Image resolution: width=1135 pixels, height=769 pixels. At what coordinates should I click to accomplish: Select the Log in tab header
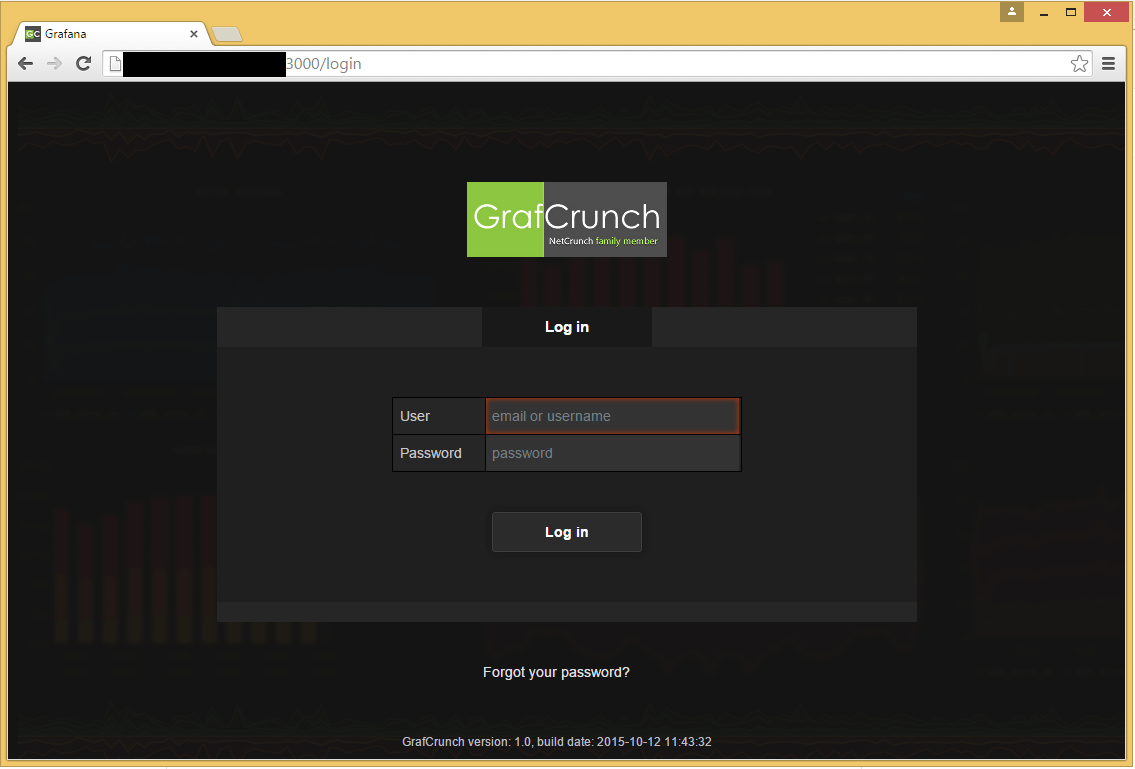point(567,327)
